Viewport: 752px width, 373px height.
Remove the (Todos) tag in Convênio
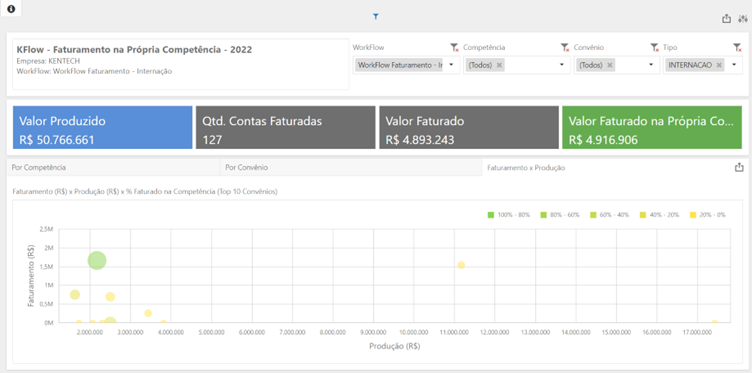(x=610, y=65)
